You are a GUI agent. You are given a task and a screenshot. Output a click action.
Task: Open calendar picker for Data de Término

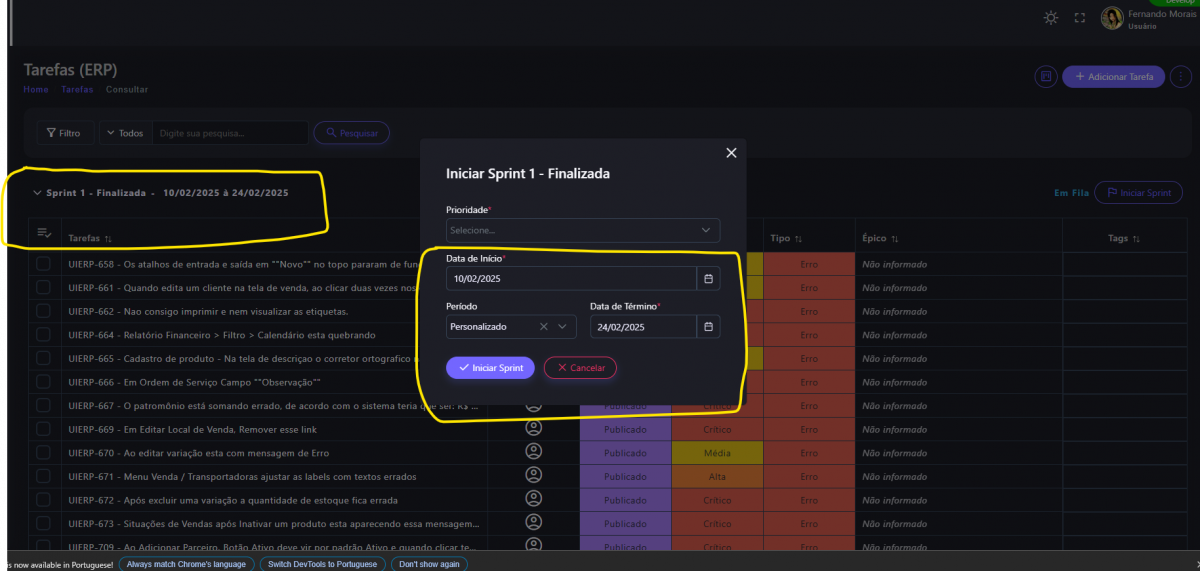click(708, 327)
